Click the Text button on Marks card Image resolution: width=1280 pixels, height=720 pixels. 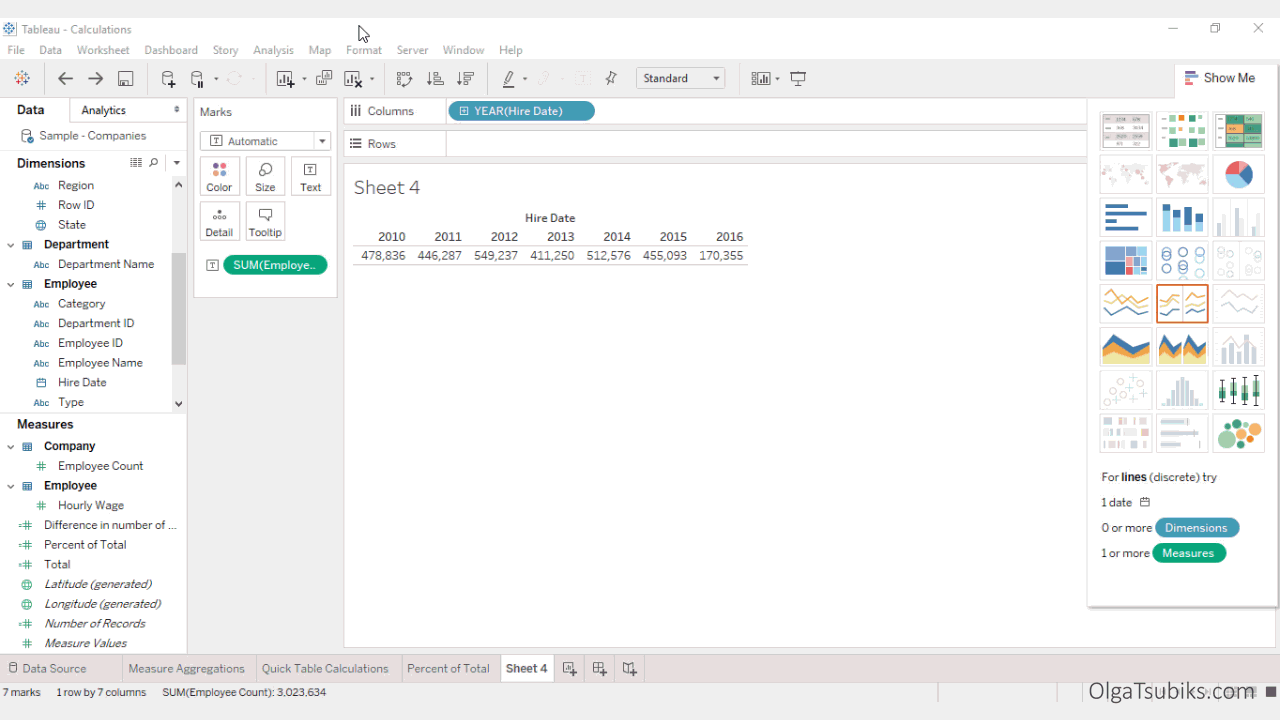point(311,176)
